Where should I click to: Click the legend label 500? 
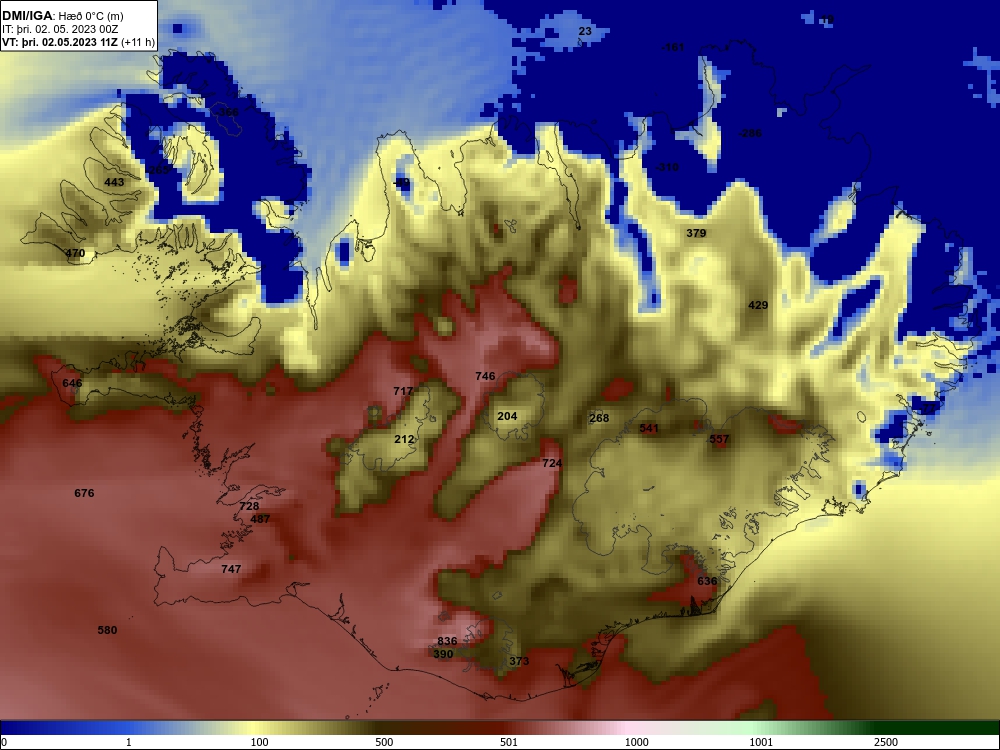tap(384, 742)
